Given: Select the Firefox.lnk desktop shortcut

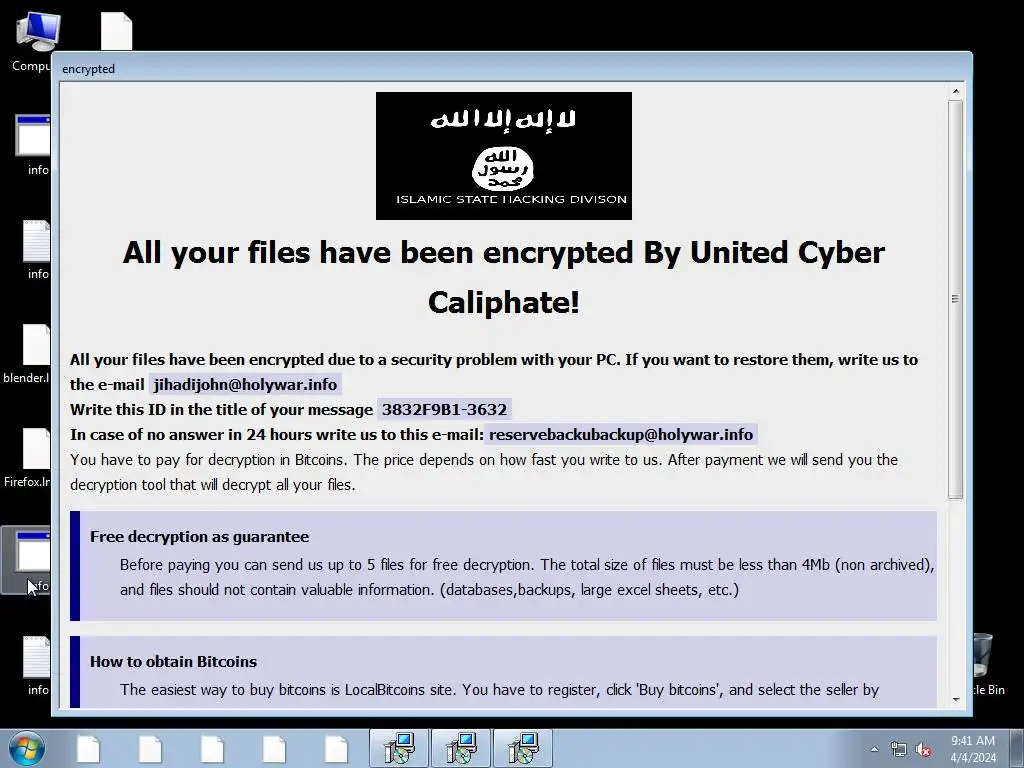Looking at the screenshot, I should point(27,458).
